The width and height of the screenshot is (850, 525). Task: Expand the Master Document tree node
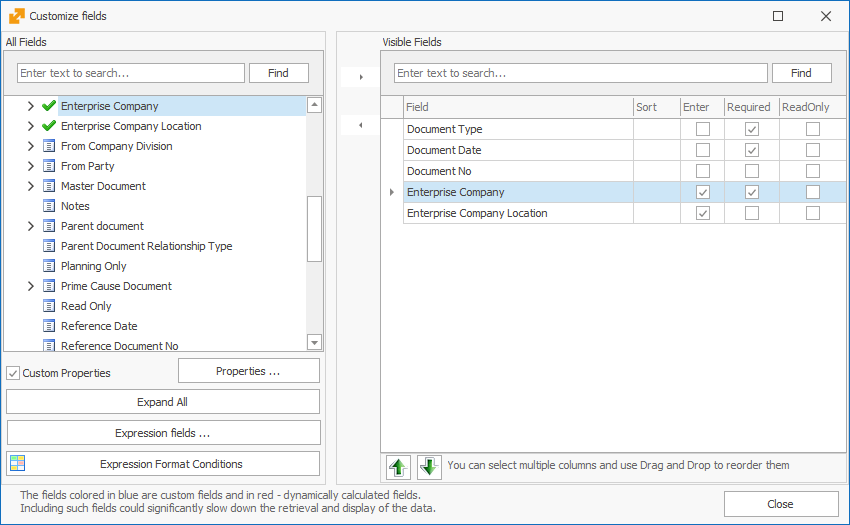point(31,186)
